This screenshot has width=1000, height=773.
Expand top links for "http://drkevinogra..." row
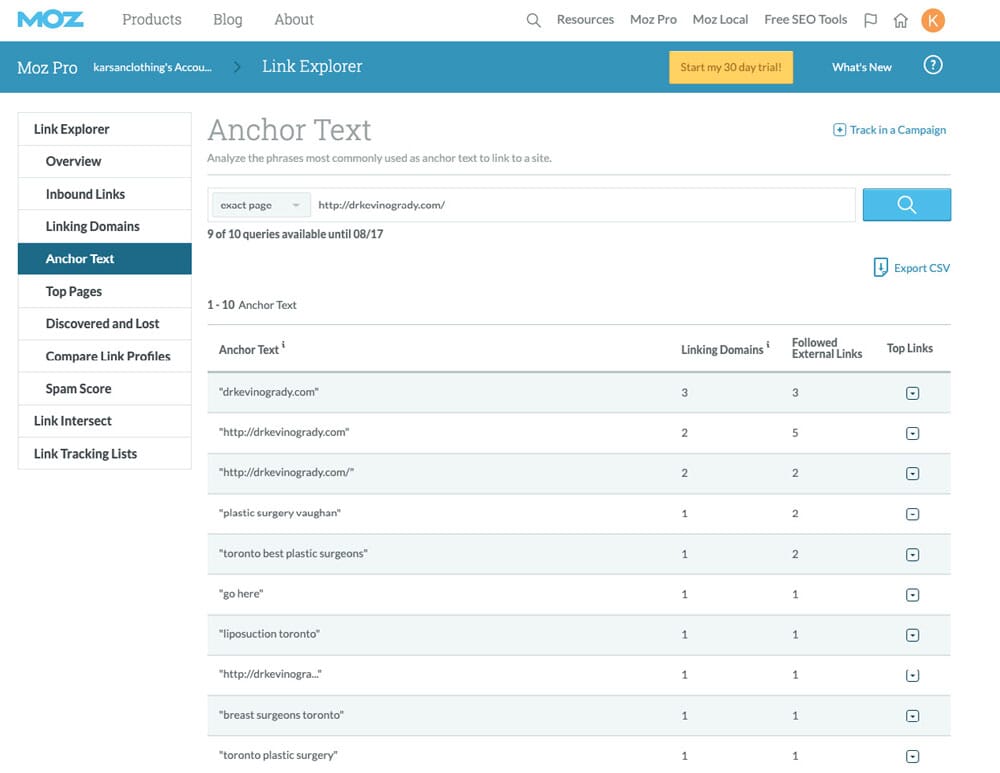(x=912, y=675)
